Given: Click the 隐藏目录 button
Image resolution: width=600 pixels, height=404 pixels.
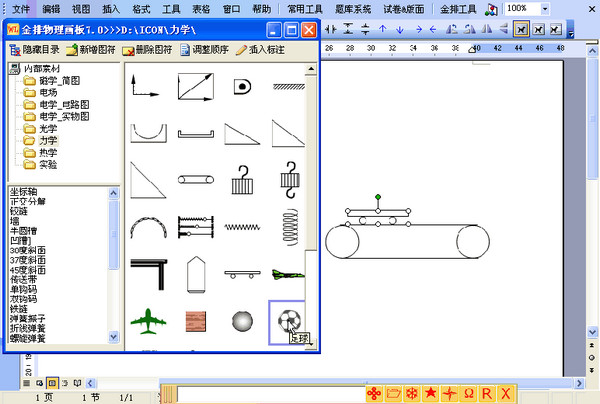Looking at the screenshot, I should 34,50.
